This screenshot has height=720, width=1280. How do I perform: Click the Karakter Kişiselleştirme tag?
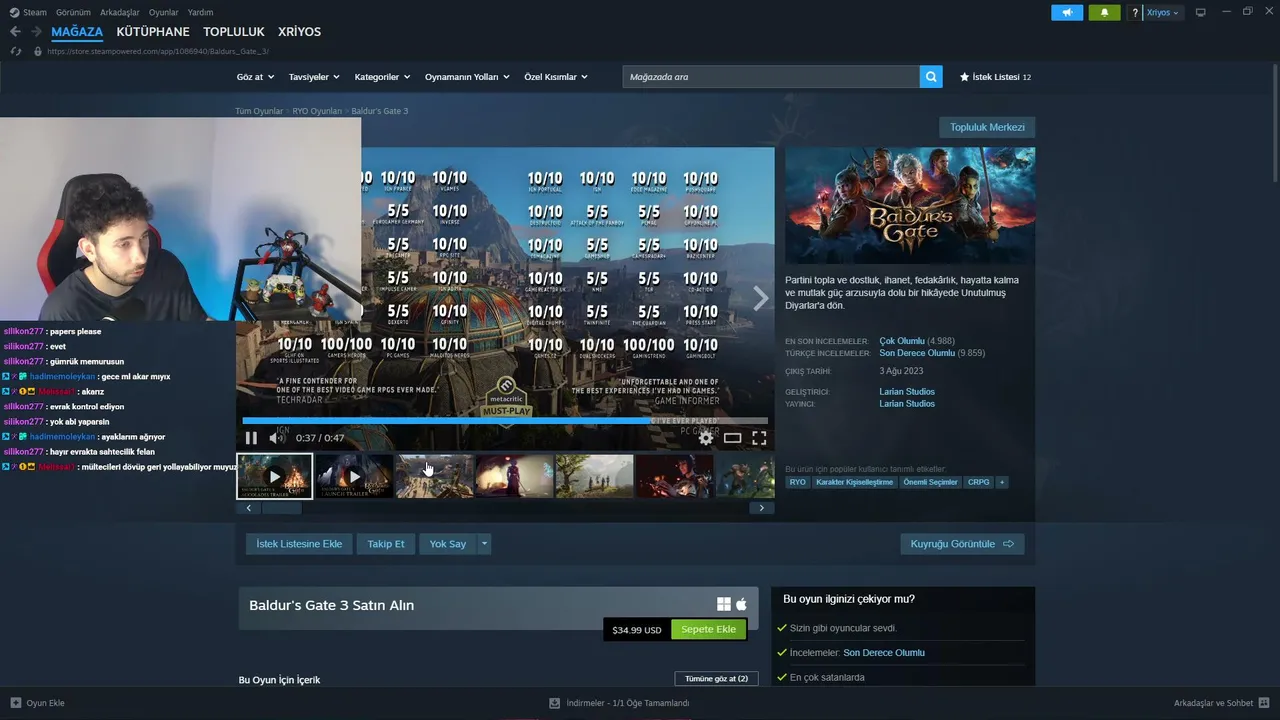tap(855, 482)
